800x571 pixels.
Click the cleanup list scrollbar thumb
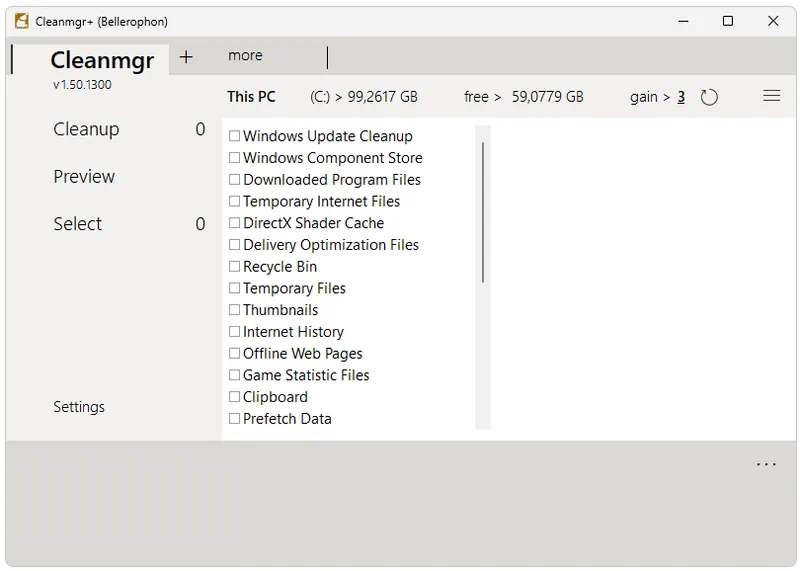(x=483, y=212)
